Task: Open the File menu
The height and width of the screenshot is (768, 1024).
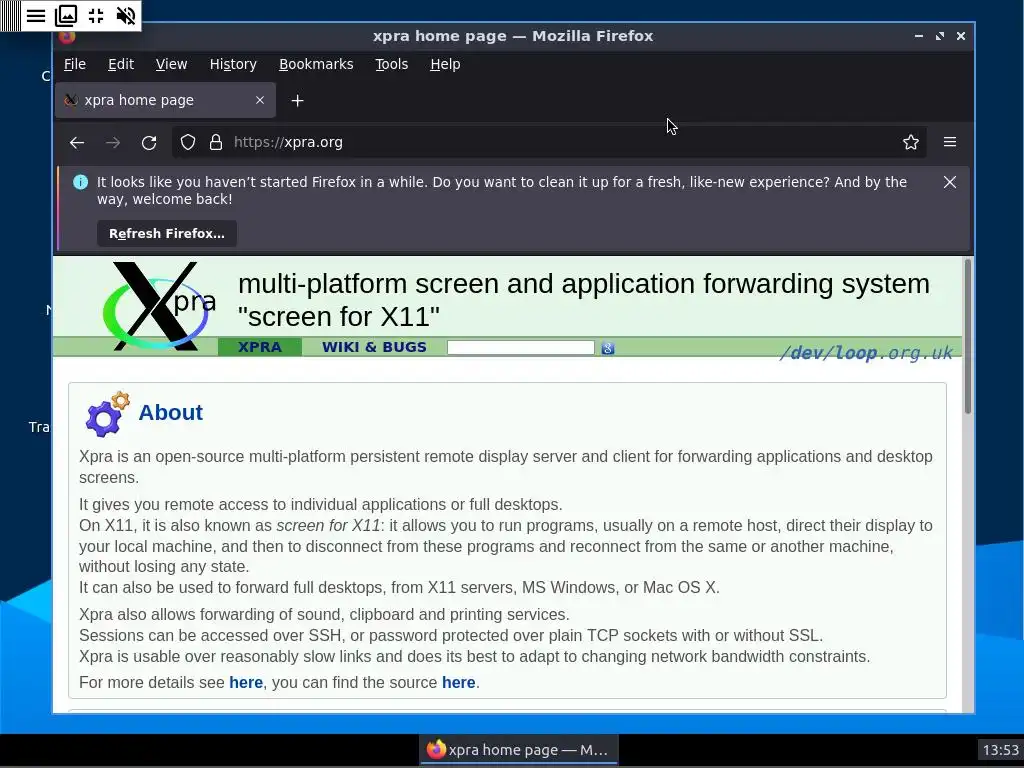Action: click(74, 64)
